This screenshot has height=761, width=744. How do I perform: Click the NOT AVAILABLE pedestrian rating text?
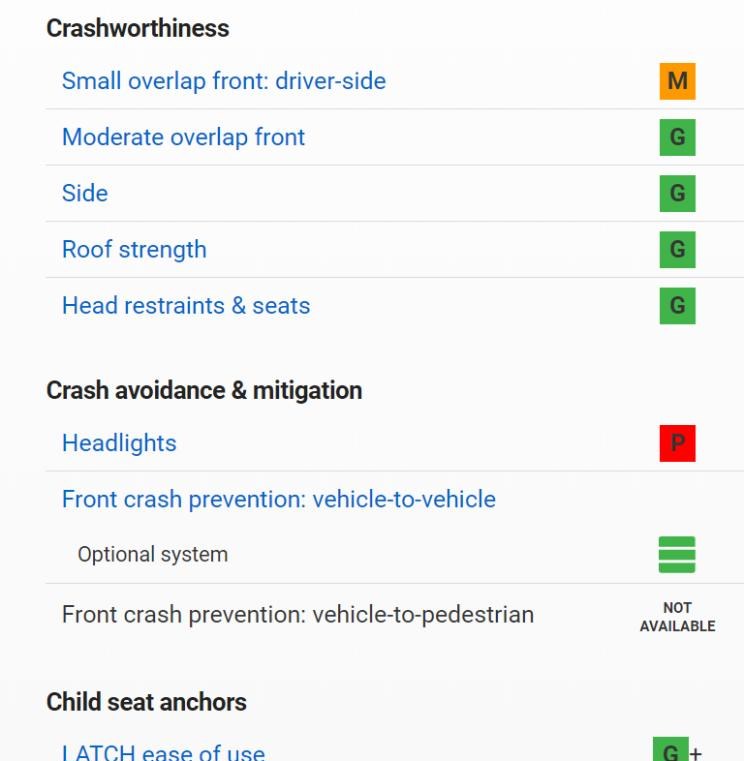click(x=678, y=617)
